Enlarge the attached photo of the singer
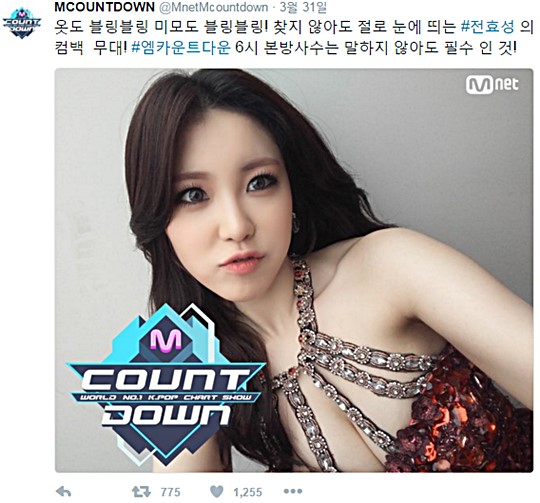This screenshot has width=540, height=503. click(x=294, y=270)
